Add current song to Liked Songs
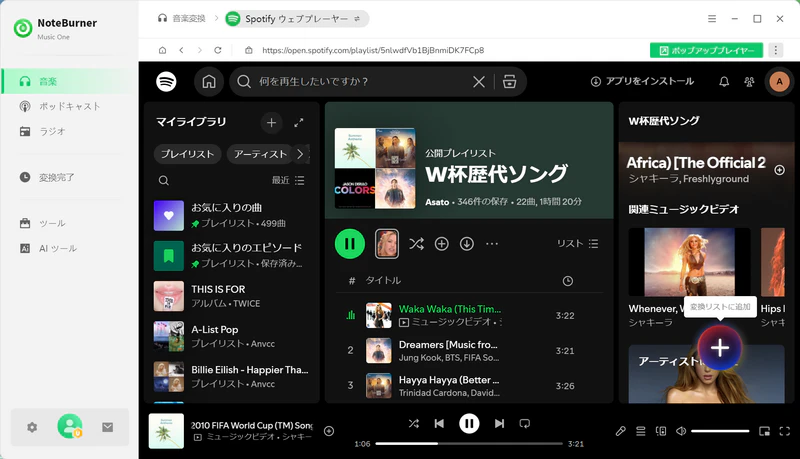800x459 pixels. [329, 431]
